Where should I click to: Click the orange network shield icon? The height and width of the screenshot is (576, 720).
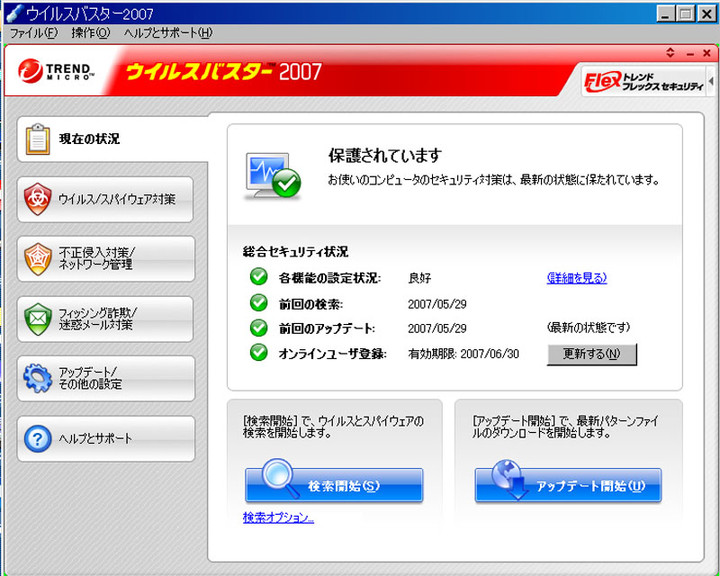38,259
